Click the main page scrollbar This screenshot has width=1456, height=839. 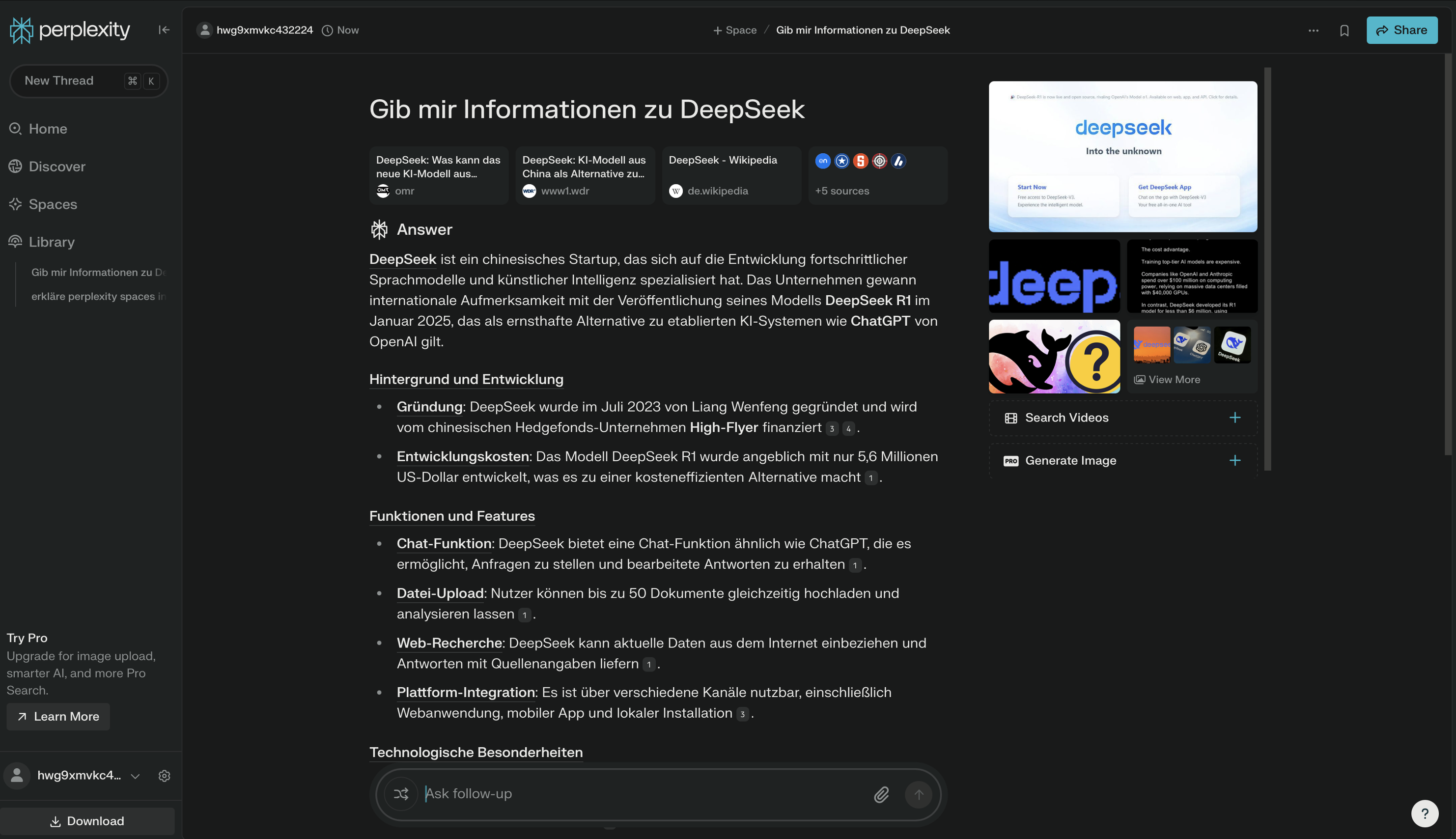click(x=1449, y=254)
